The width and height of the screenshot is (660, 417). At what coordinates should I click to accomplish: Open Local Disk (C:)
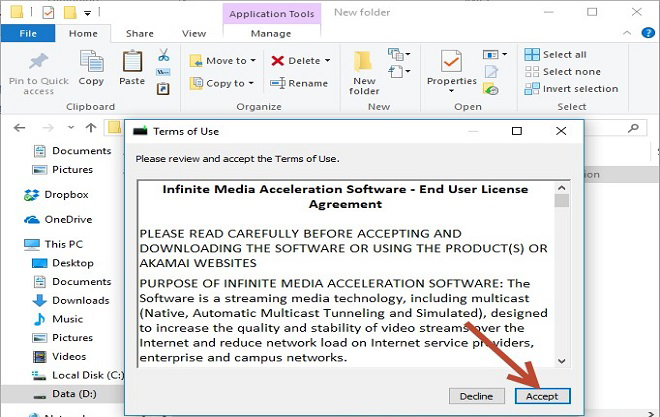click(77, 375)
